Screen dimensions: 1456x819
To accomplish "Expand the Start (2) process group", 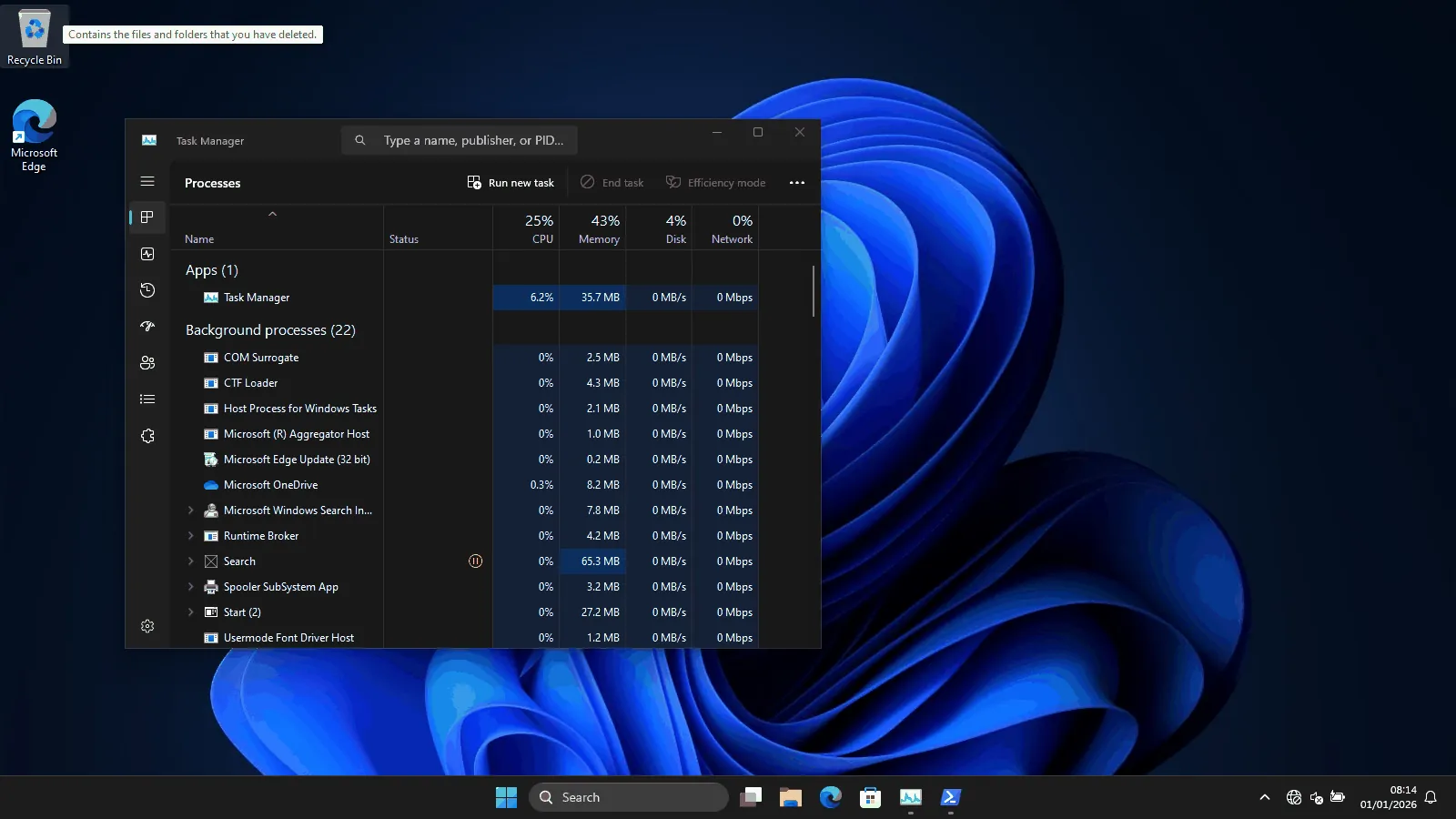I will [x=190, y=612].
